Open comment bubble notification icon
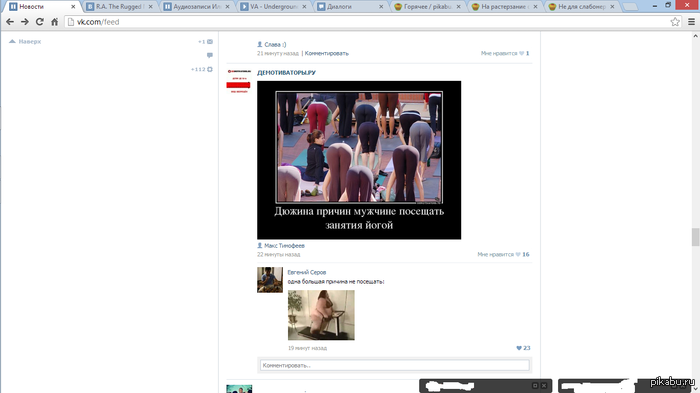 (x=210, y=55)
